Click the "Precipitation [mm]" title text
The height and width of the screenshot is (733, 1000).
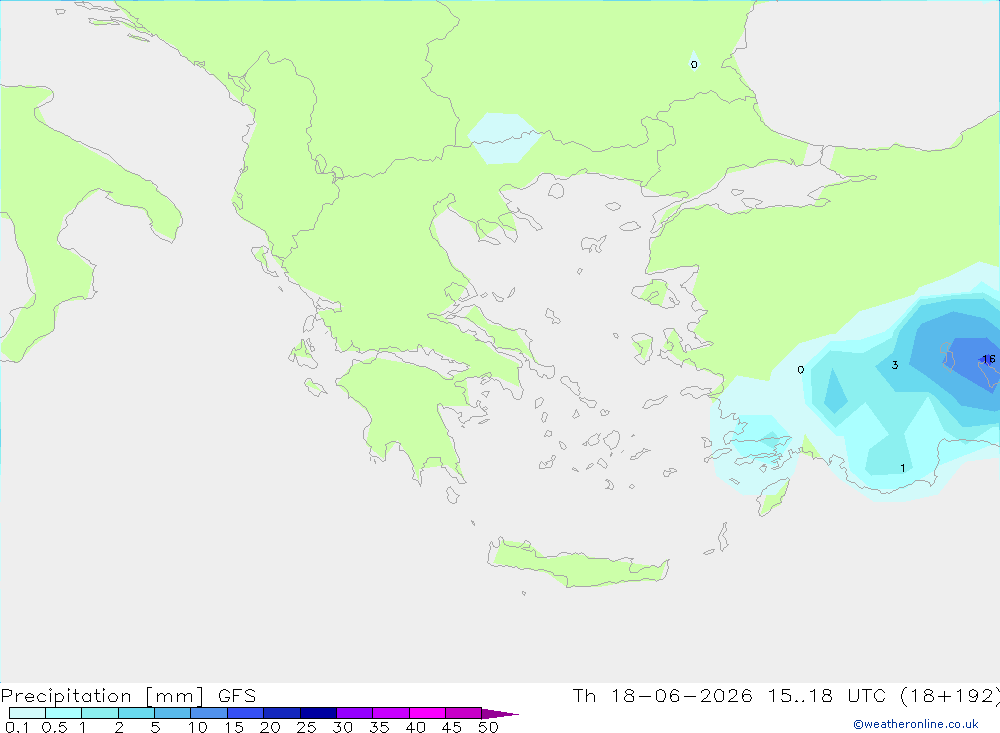tap(103, 696)
